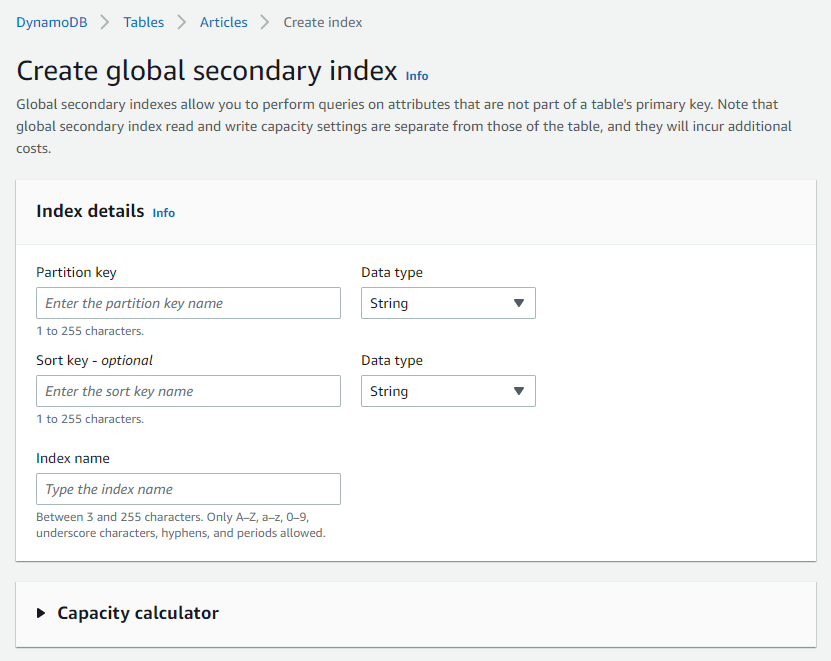Click the breadcrumb chevron after Tables

(182, 22)
